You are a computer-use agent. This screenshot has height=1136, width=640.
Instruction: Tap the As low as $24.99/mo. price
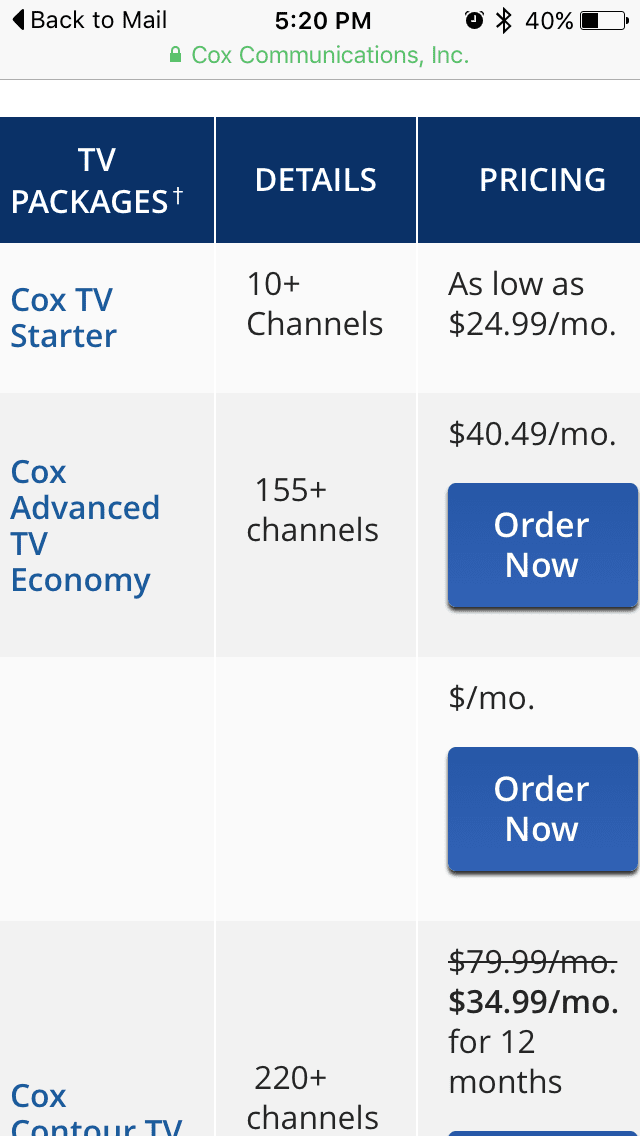coord(532,304)
